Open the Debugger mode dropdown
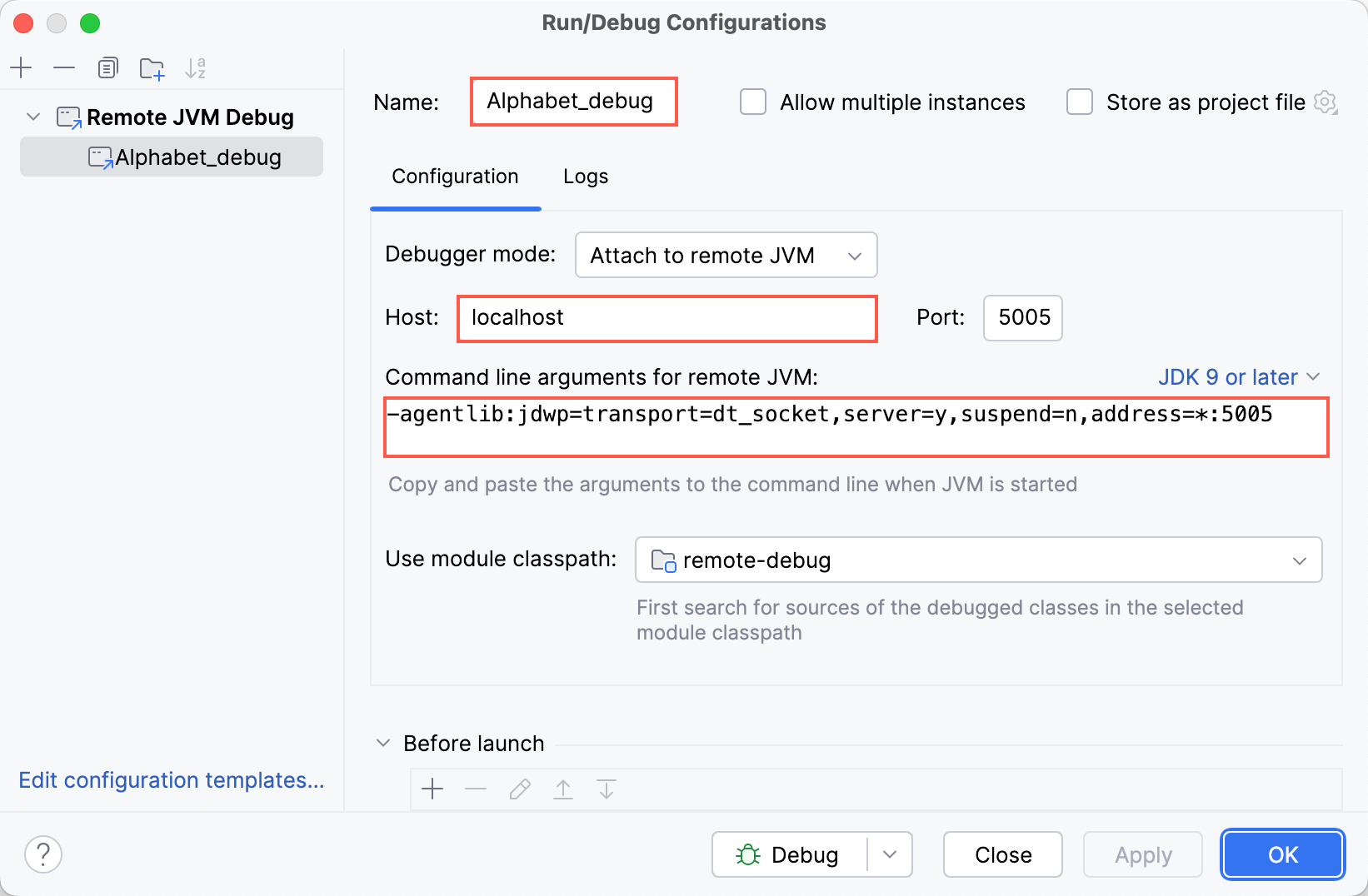1368x896 pixels. click(725, 255)
